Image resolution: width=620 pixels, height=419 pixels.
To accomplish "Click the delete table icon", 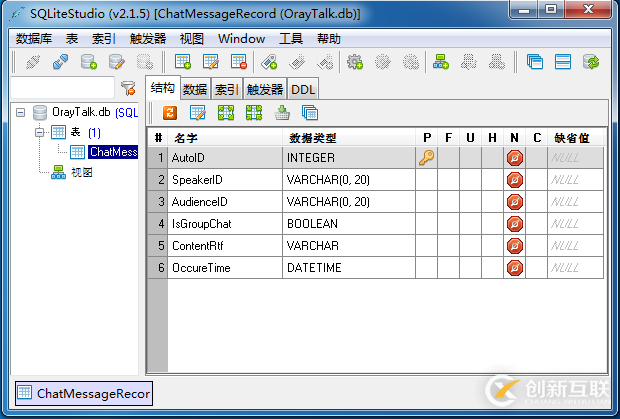I will click(x=239, y=62).
